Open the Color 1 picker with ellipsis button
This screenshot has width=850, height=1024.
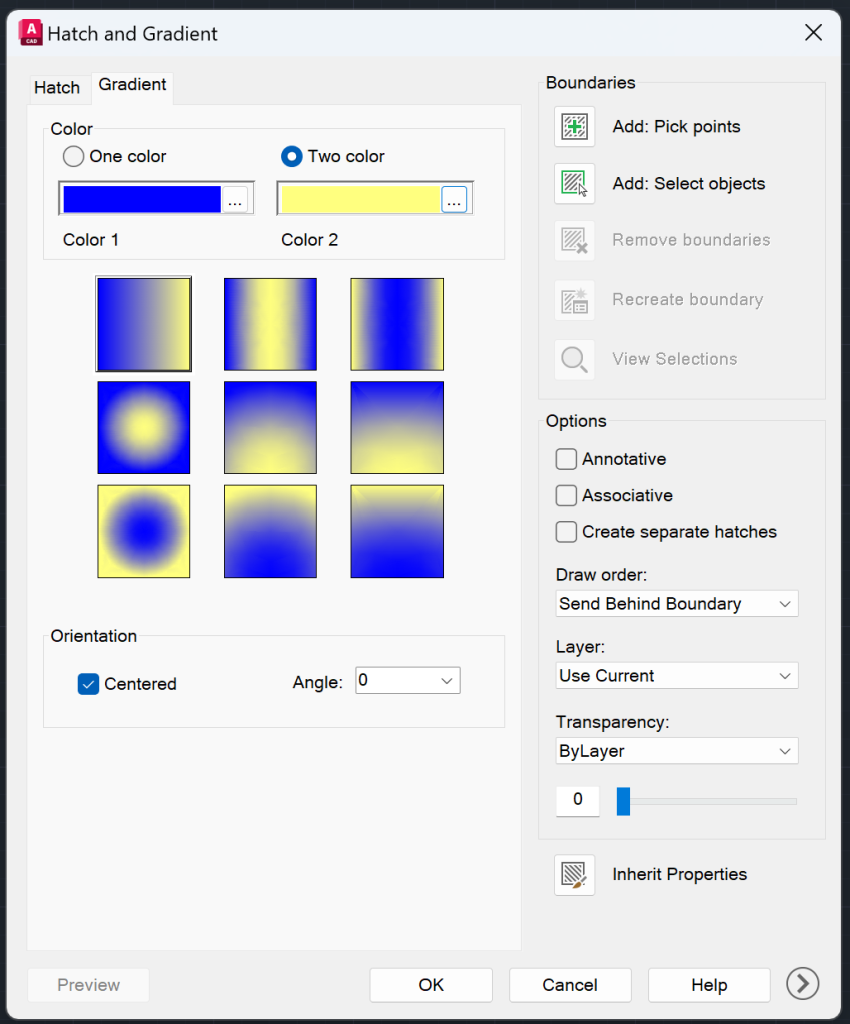[236, 198]
